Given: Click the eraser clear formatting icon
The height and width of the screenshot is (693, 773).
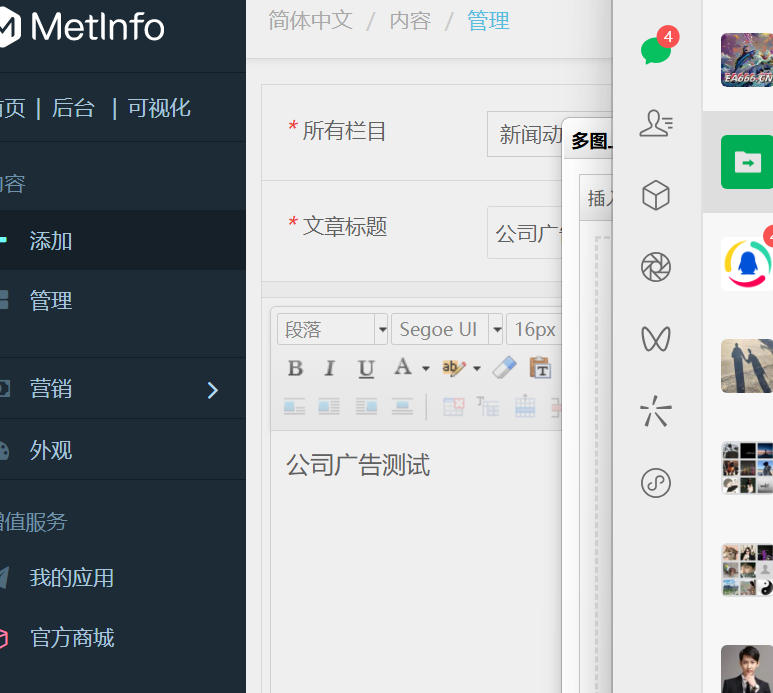Looking at the screenshot, I should coord(505,368).
